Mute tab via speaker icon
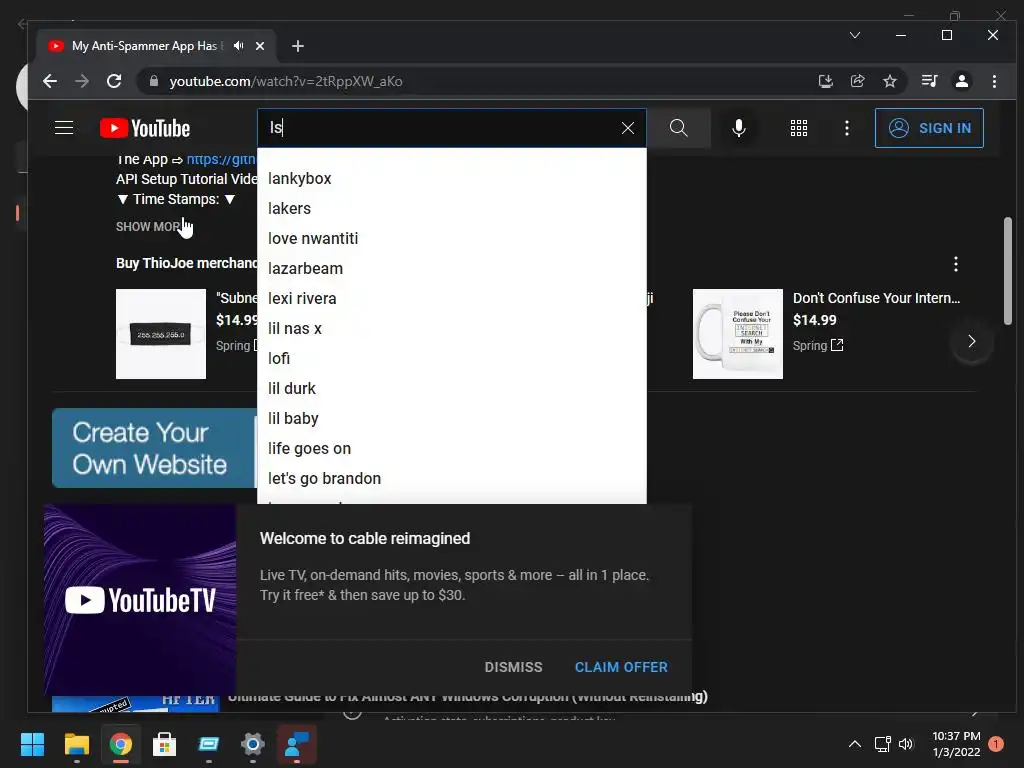Viewport: 1024px width, 768px height. click(239, 46)
